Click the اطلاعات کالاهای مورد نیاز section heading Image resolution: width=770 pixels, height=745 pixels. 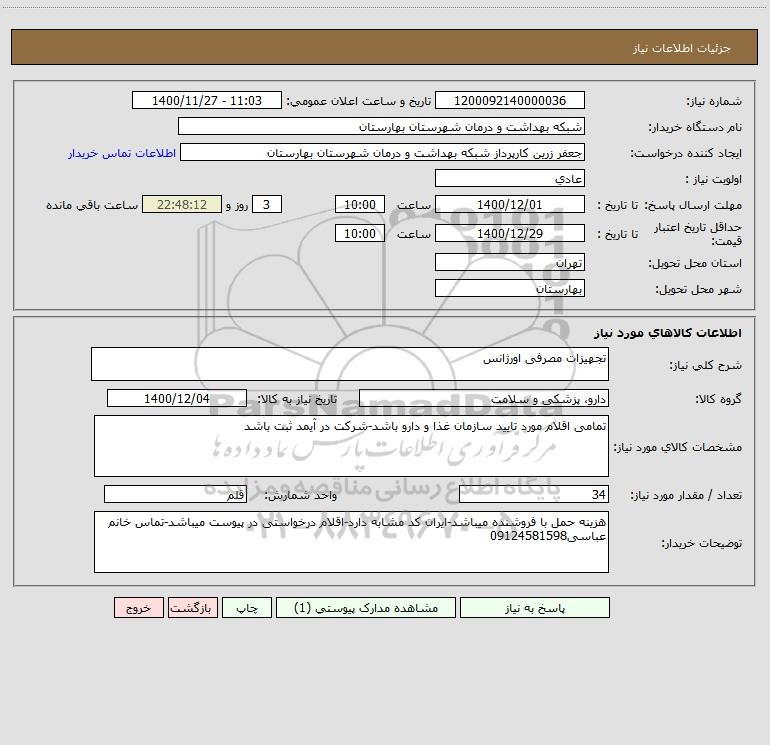[668, 333]
